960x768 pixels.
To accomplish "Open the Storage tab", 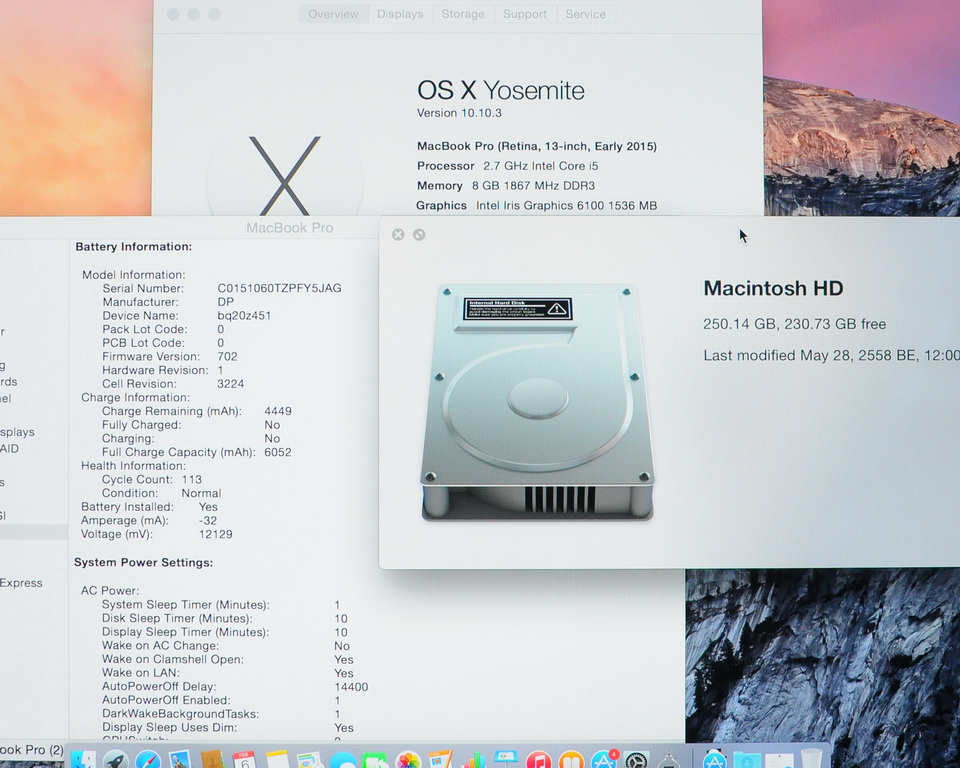I will point(463,14).
